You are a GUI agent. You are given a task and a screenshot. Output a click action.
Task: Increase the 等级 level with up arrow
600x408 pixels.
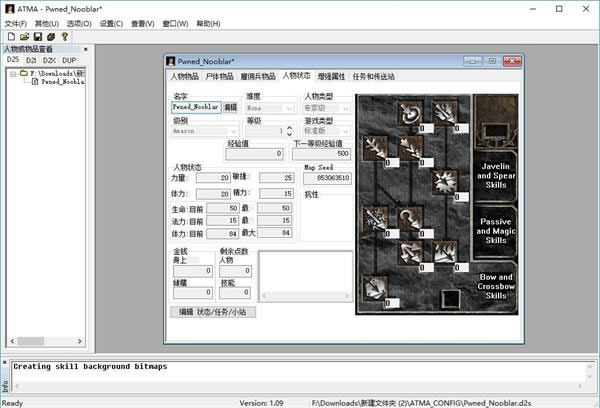[x=289, y=128]
